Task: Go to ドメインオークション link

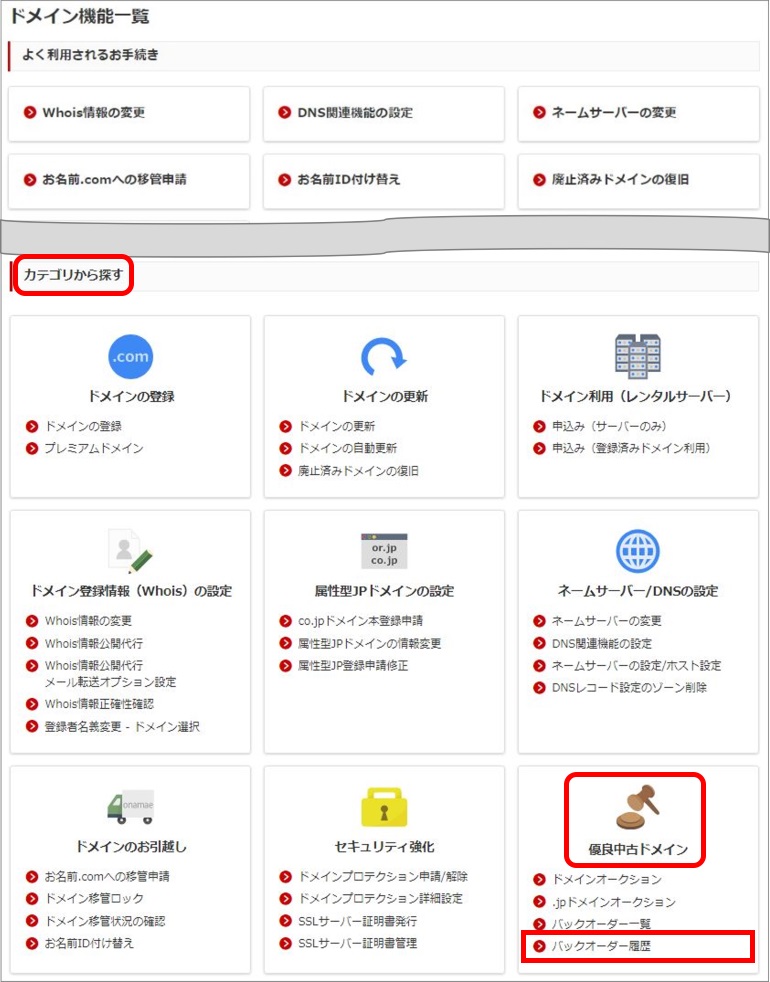Action: point(606,879)
